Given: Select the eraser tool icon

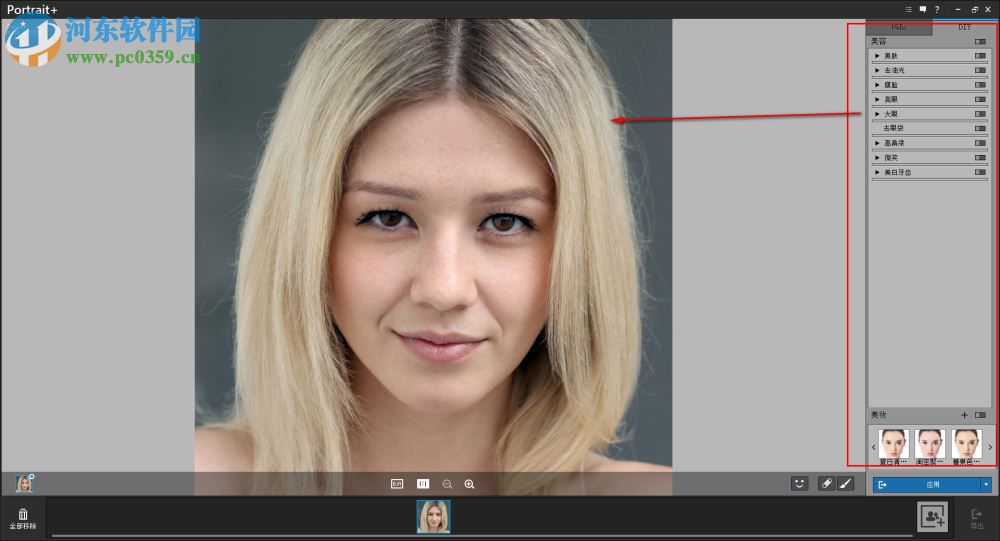Looking at the screenshot, I should (826, 484).
